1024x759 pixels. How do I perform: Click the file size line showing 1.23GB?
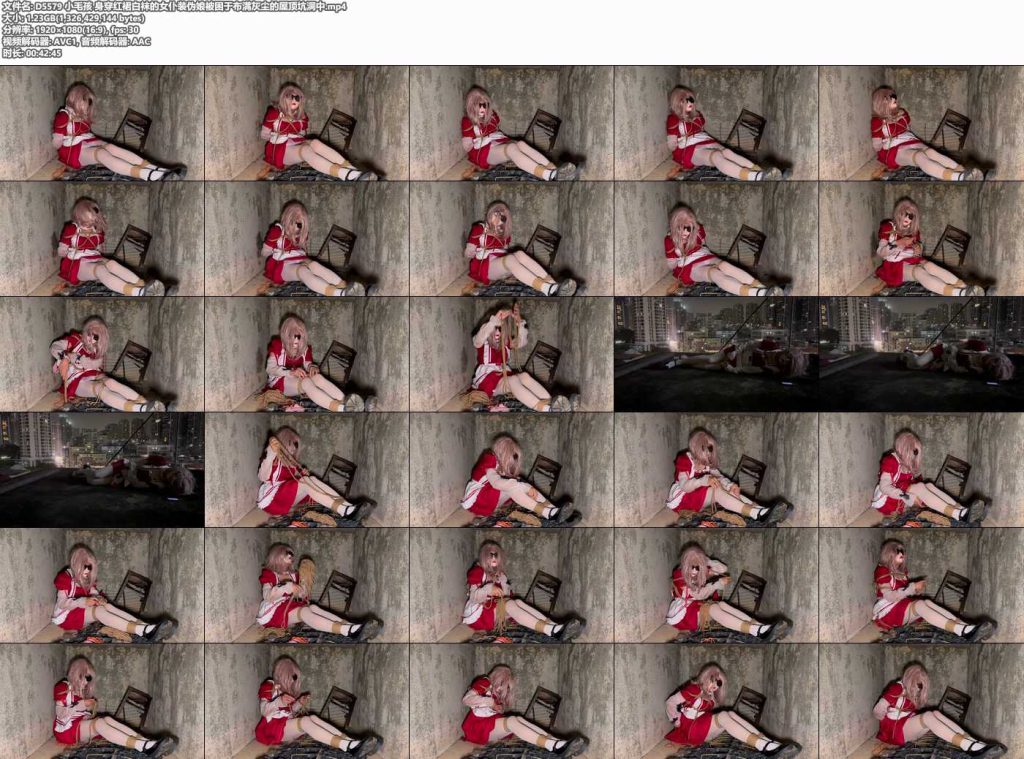click(x=73, y=18)
